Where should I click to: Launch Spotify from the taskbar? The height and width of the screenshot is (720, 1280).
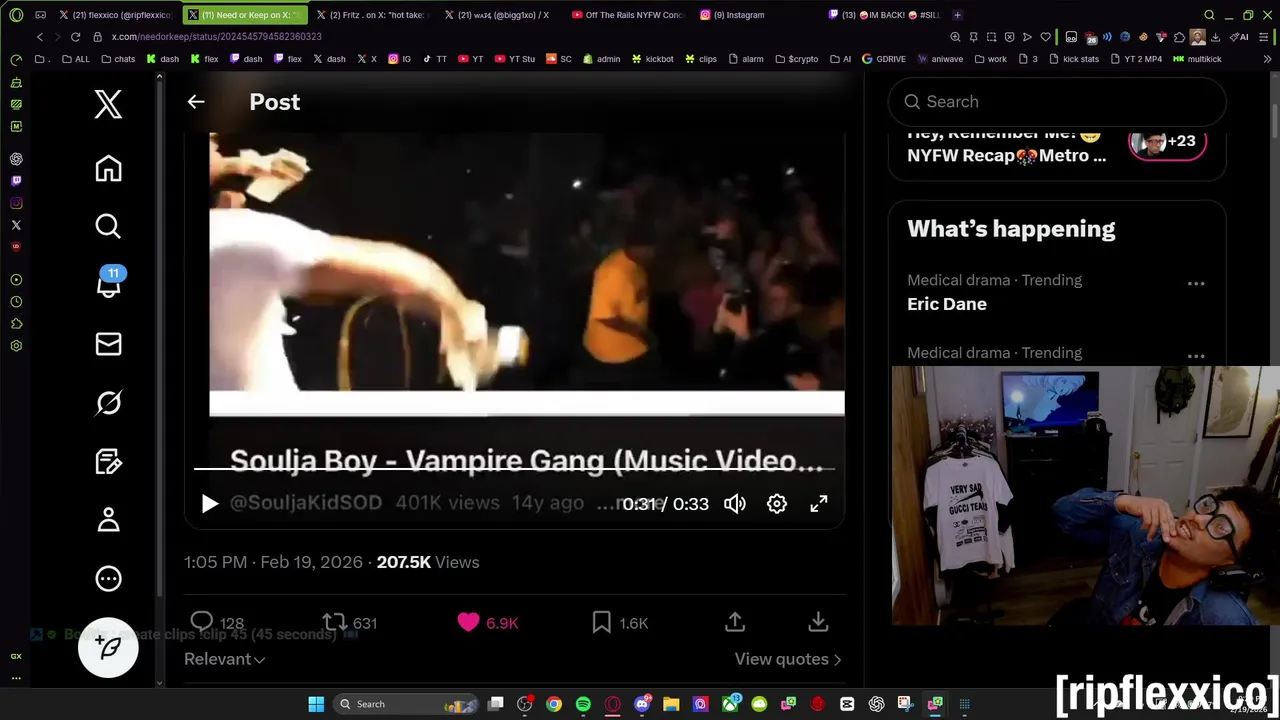pos(583,704)
